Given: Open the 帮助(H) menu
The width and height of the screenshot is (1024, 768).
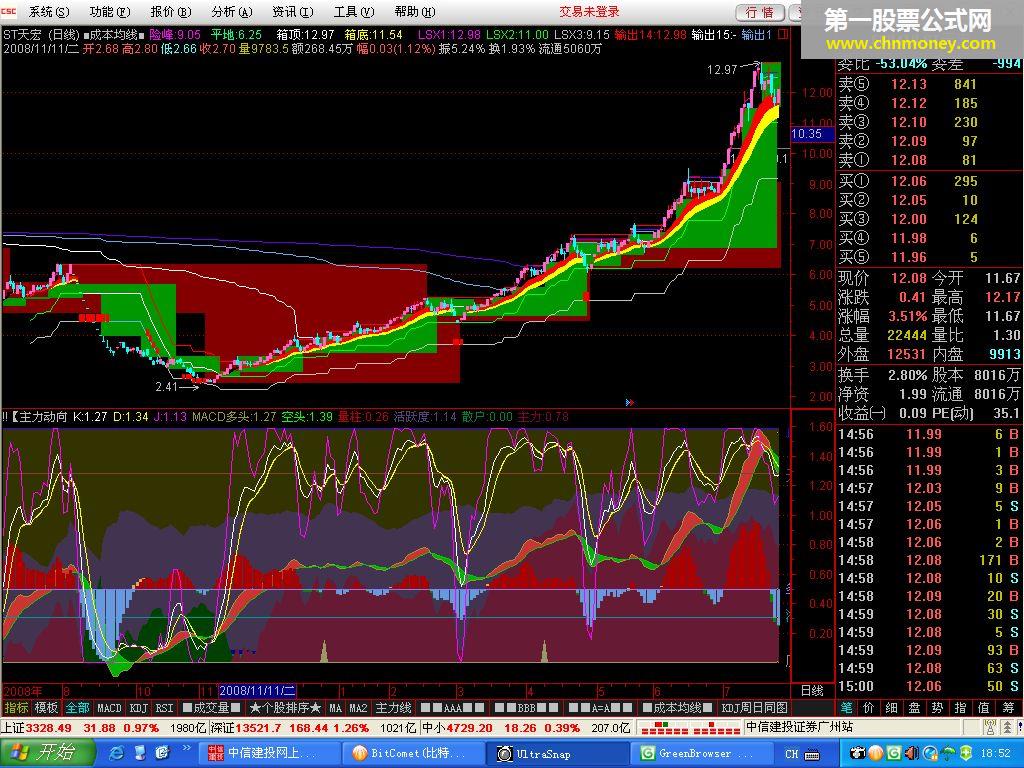Looking at the screenshot, I should pos(415,12).
